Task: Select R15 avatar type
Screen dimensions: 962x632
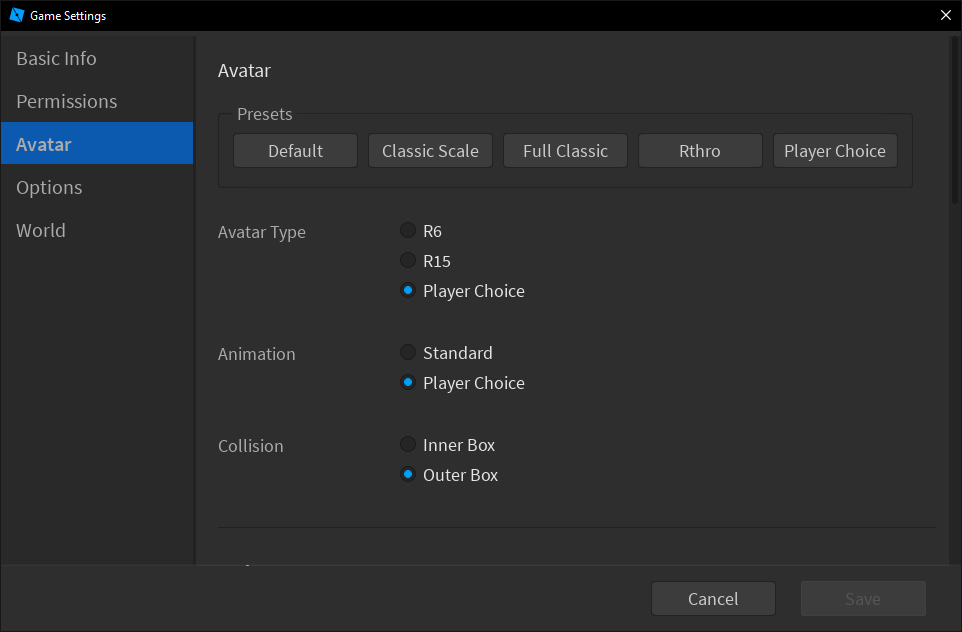Action: [408, 261]
